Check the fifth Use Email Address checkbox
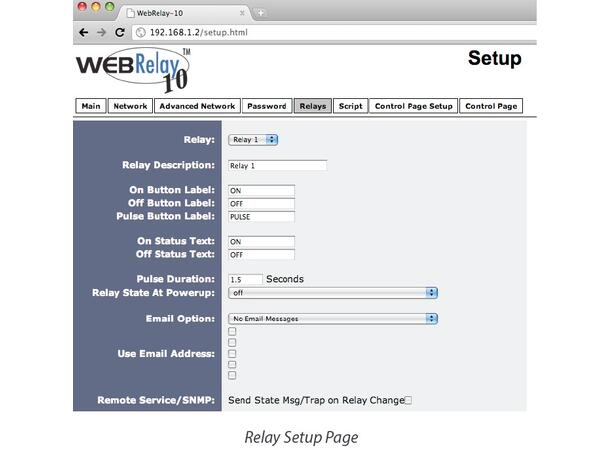Viewport: 610px width, 450px height. click(232, 375)
